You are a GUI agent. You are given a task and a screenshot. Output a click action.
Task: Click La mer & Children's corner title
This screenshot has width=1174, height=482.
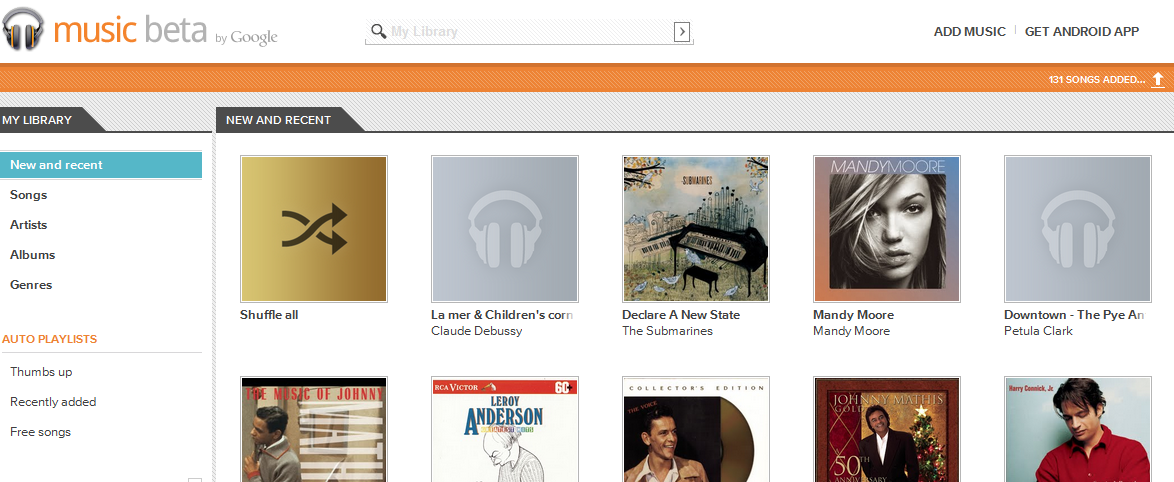click(x=502, y=315)
